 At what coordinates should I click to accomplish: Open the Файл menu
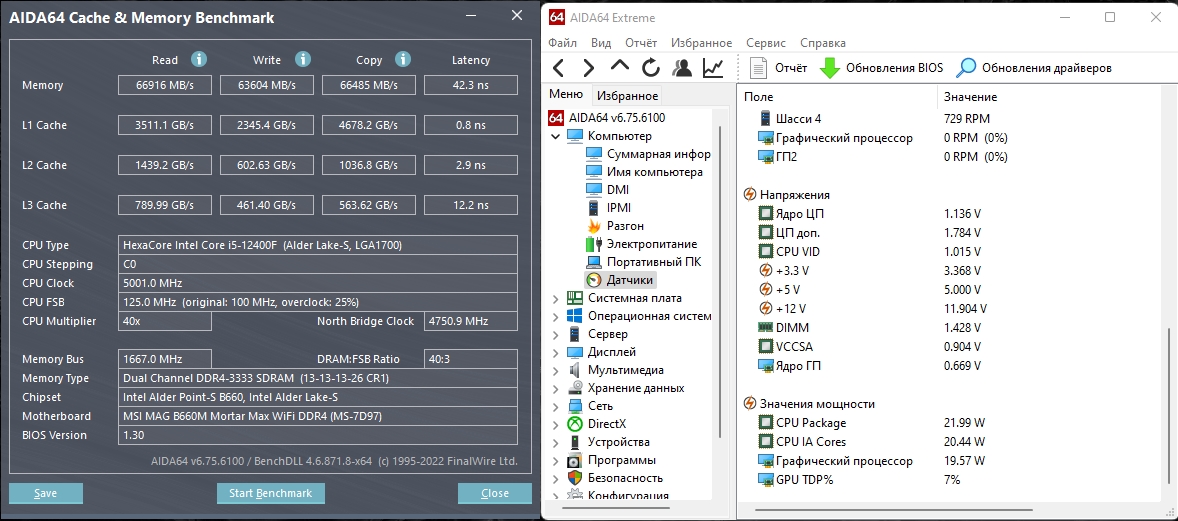563,43
